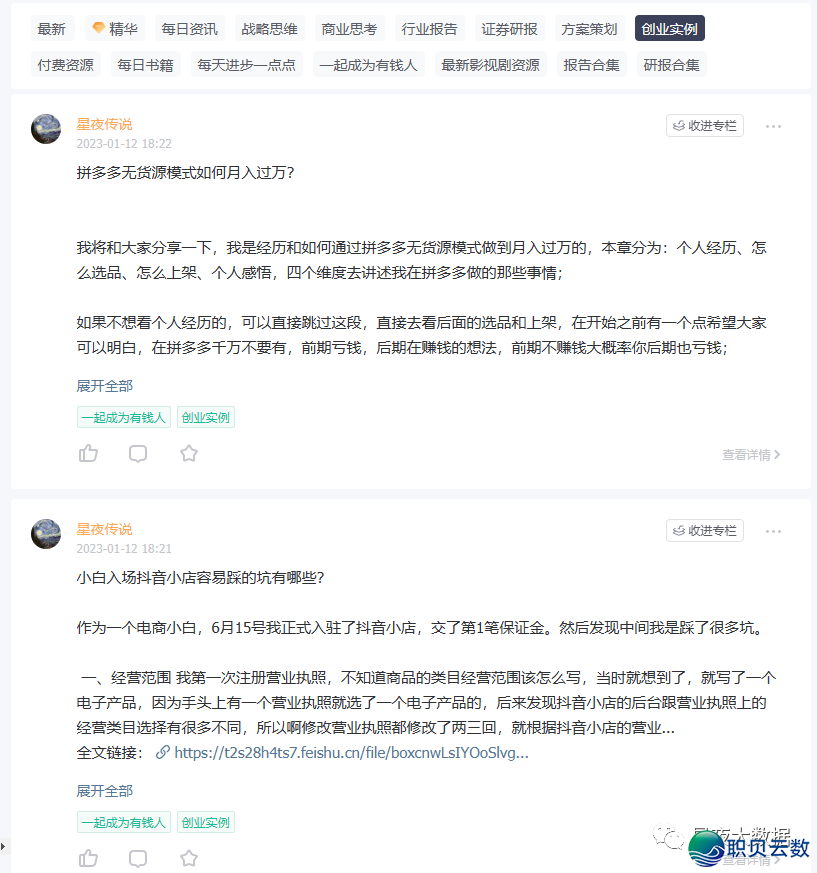Favorite the 拼多多无货源模式 post with star
Viewport: 817px width, 873px height.
(x=189, y=454)
